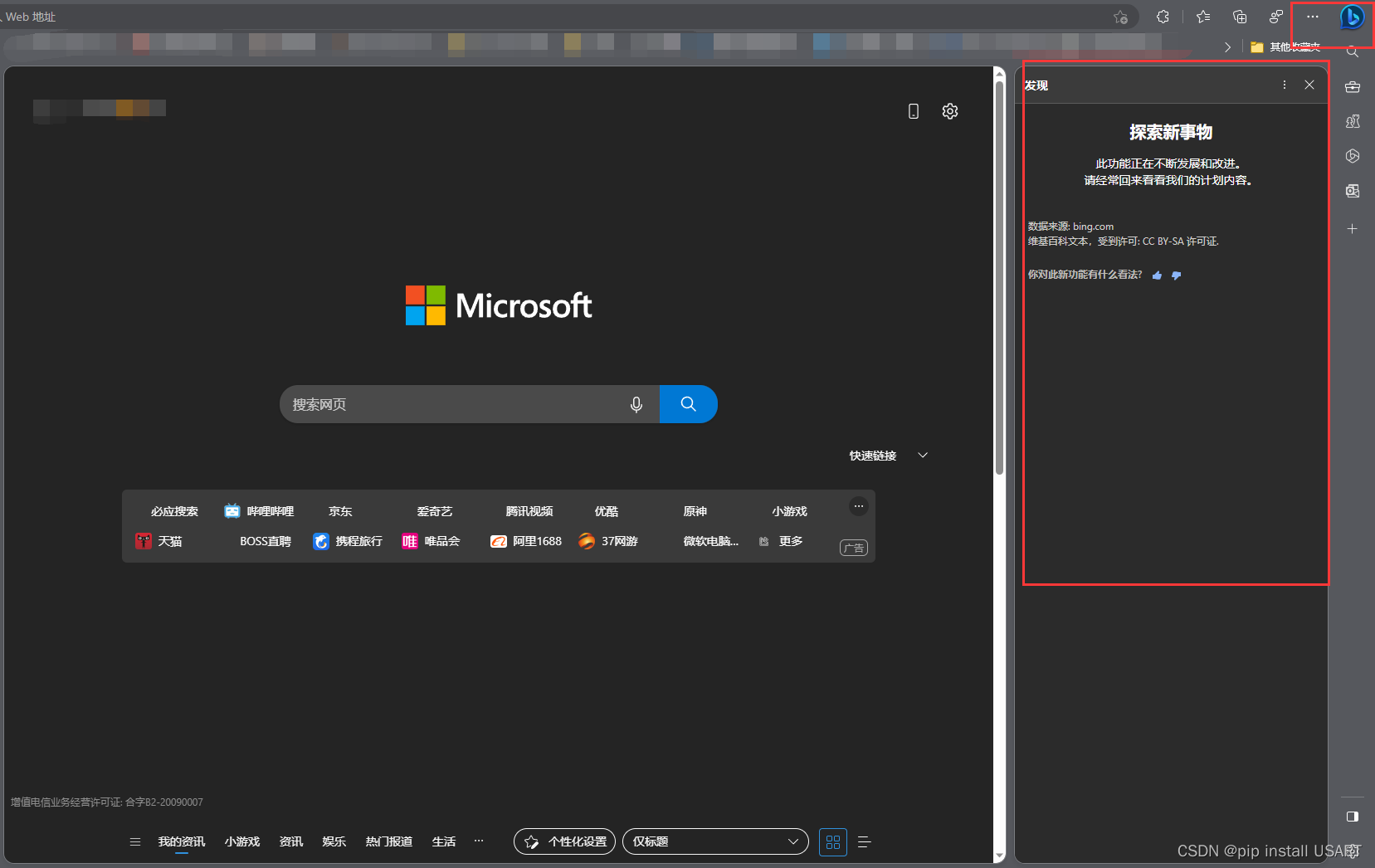Select the 娱乐 feed tab
This screenshot has width=1375, height=868.
334,841
